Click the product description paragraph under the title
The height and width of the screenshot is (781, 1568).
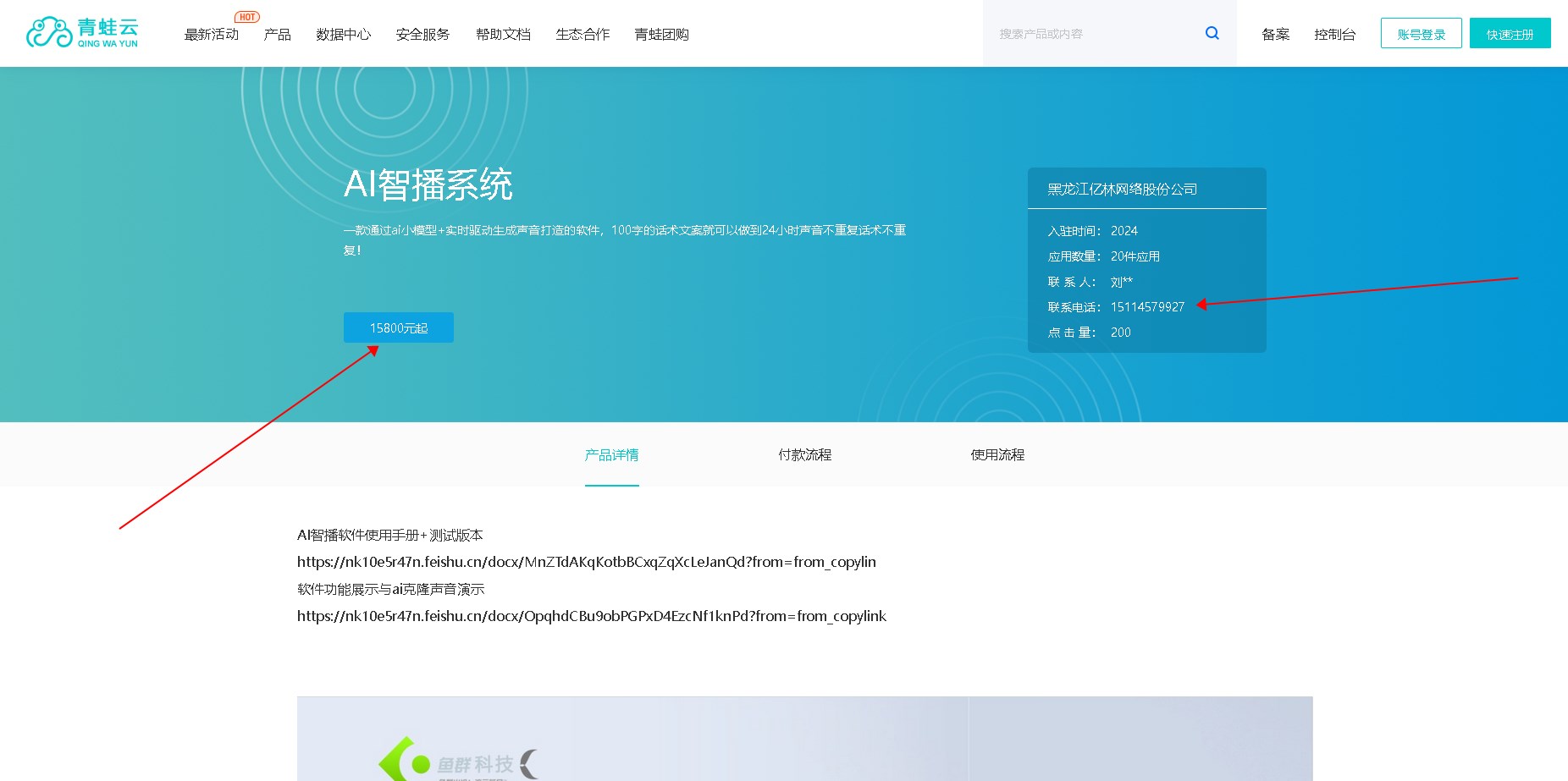[x=625, y=239]
